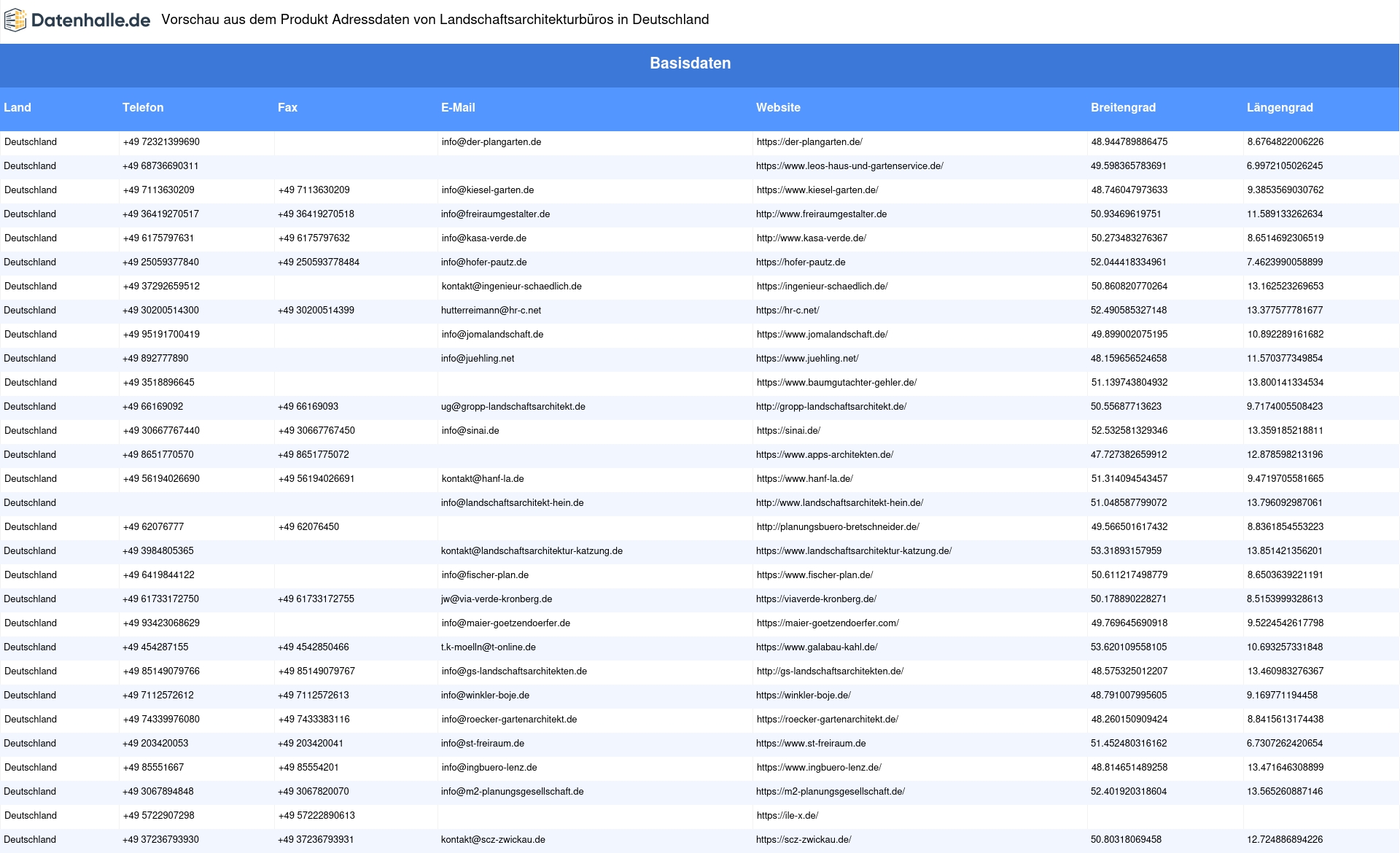The height and width of the screenshot is (853, 1400).
Task: Select longitude value 8.6764822006226
Action: click(x=1286, y=142)
